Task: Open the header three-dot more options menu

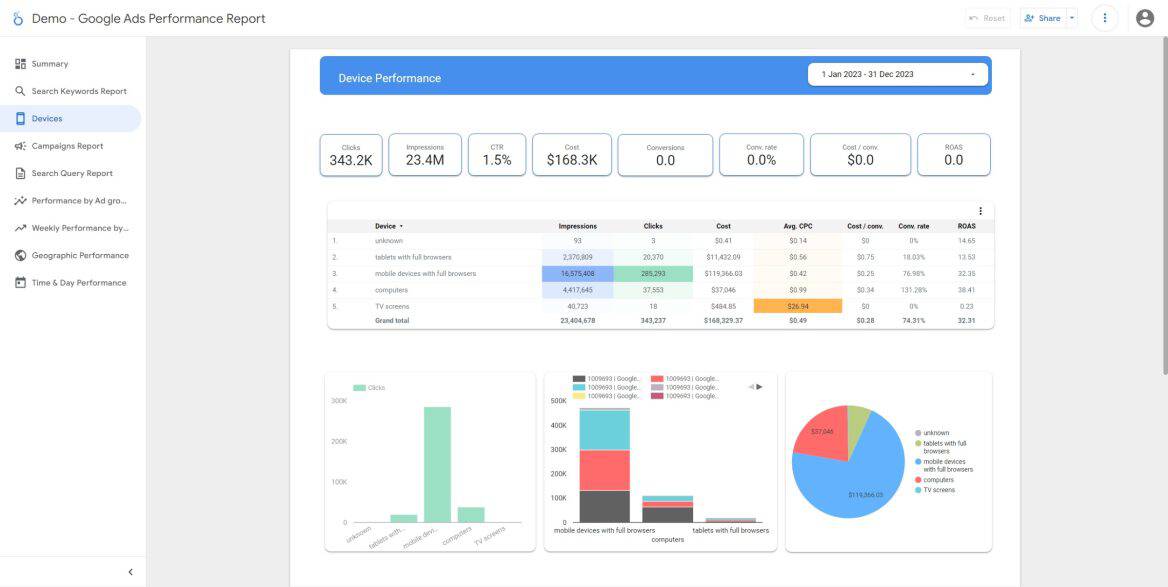Action: 1105,18
